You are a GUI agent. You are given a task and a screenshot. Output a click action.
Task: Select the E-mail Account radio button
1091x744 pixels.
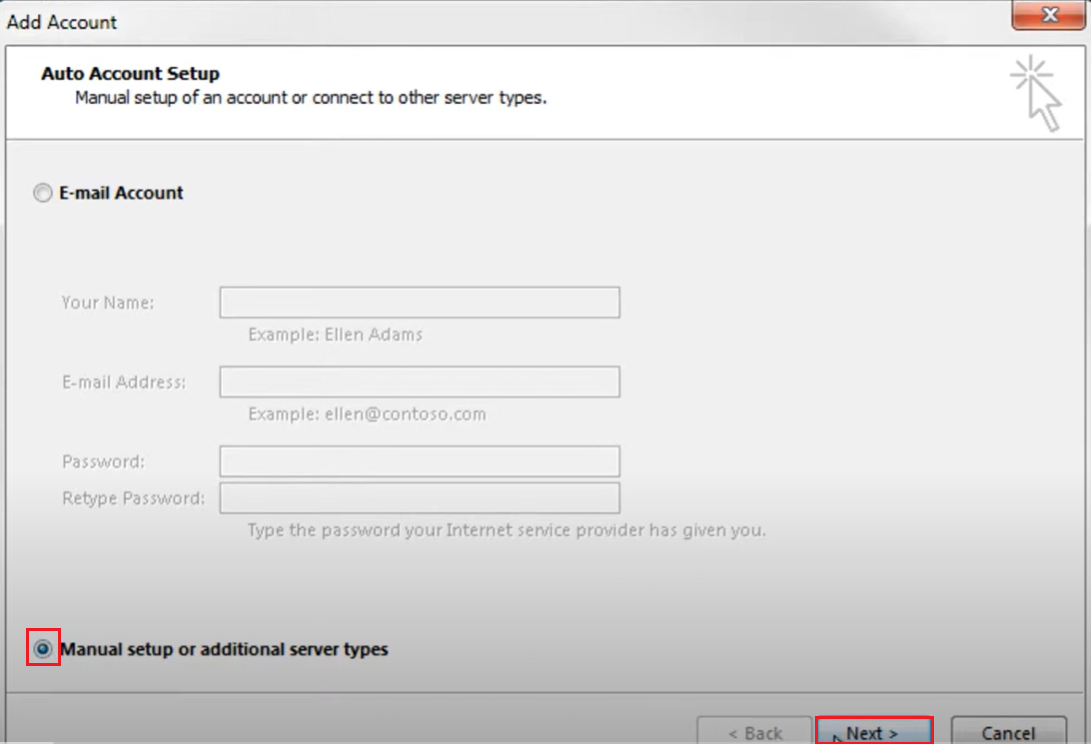[x=42, y=194]
